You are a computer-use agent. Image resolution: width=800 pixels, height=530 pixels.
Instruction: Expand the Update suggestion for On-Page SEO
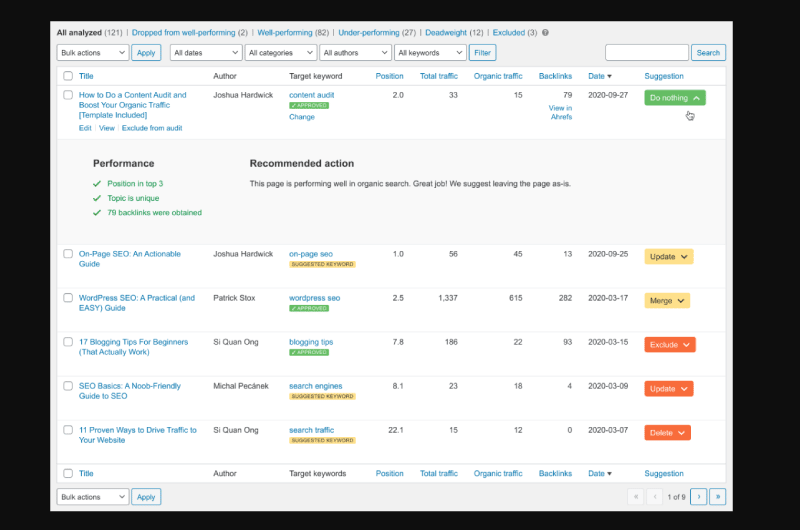coord(669,257)
